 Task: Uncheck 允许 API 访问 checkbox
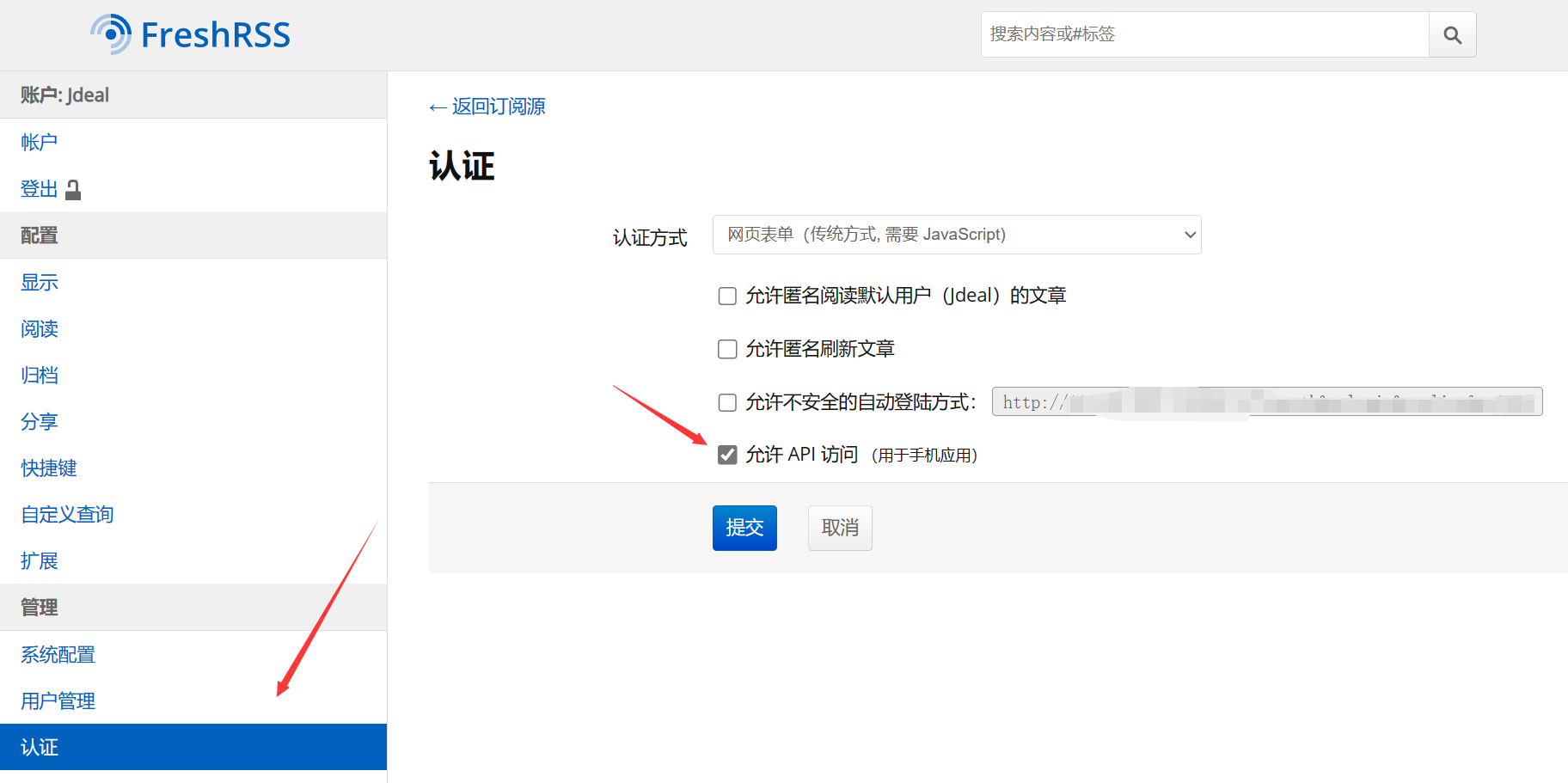727,455
